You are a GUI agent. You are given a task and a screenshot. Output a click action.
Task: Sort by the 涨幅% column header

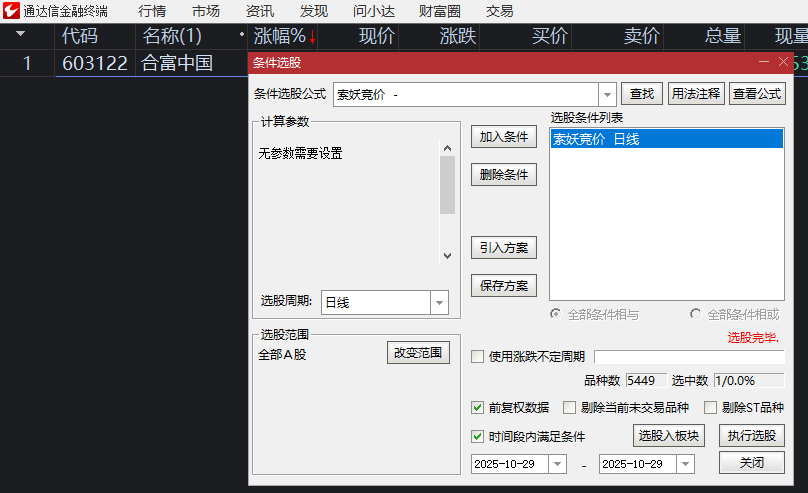point(280,36)
